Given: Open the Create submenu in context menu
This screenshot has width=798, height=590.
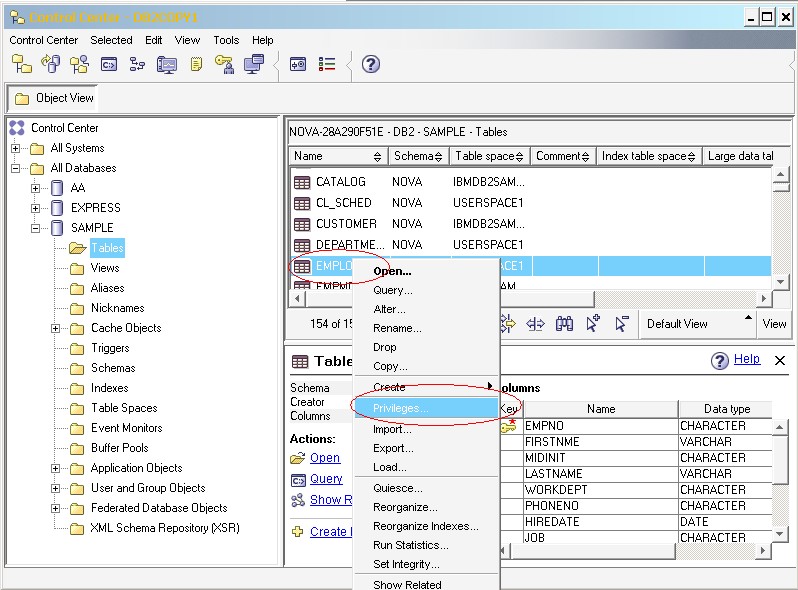Looking at the screenshot, I should [x=425, y=387].
